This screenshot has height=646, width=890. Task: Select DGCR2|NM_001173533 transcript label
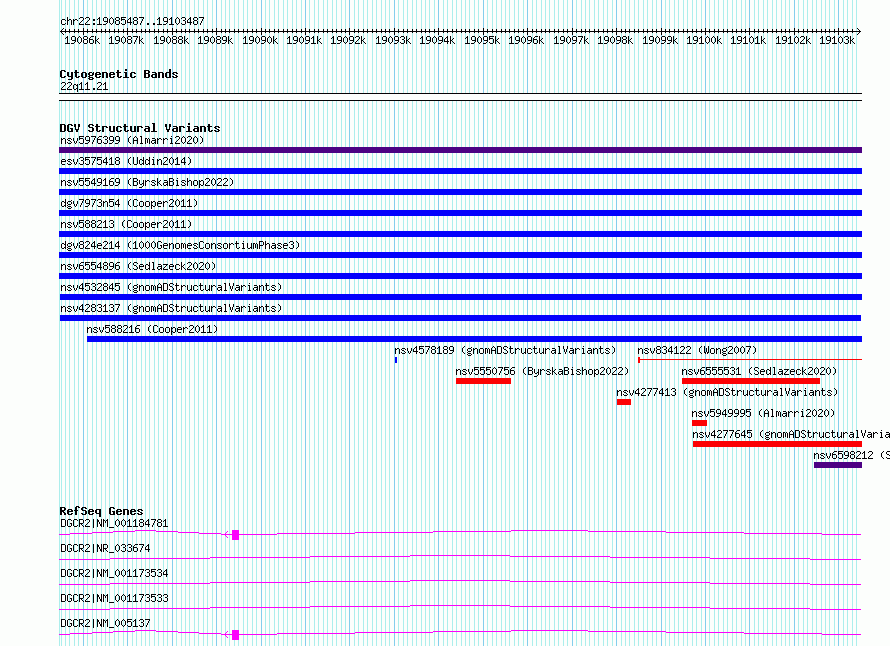point(114,598)
